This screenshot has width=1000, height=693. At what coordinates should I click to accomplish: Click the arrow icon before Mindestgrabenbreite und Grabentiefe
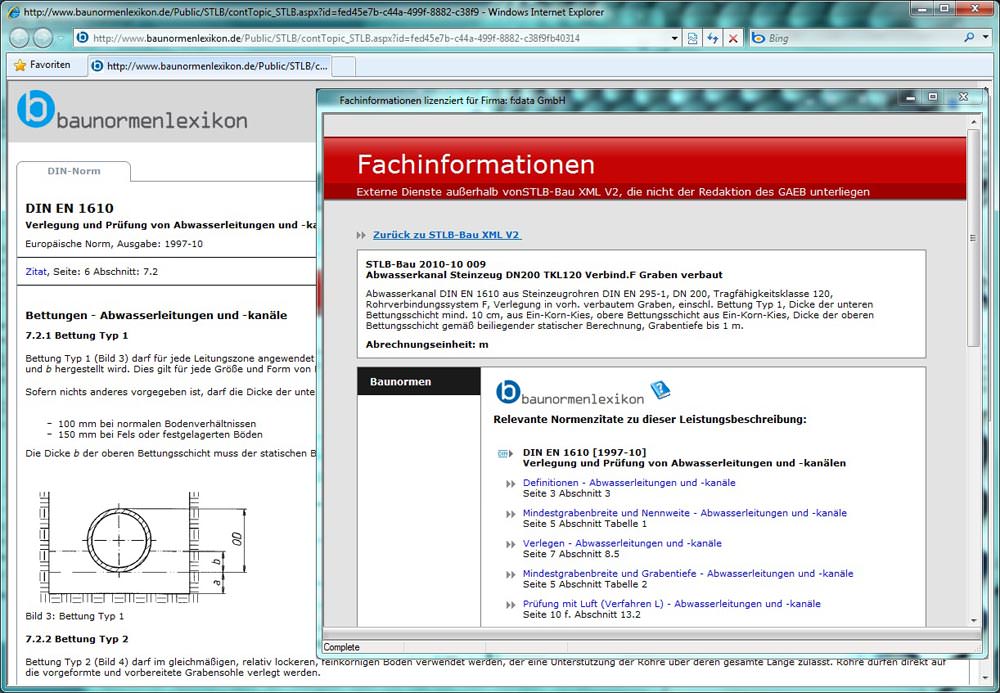[x=510, y=574]
